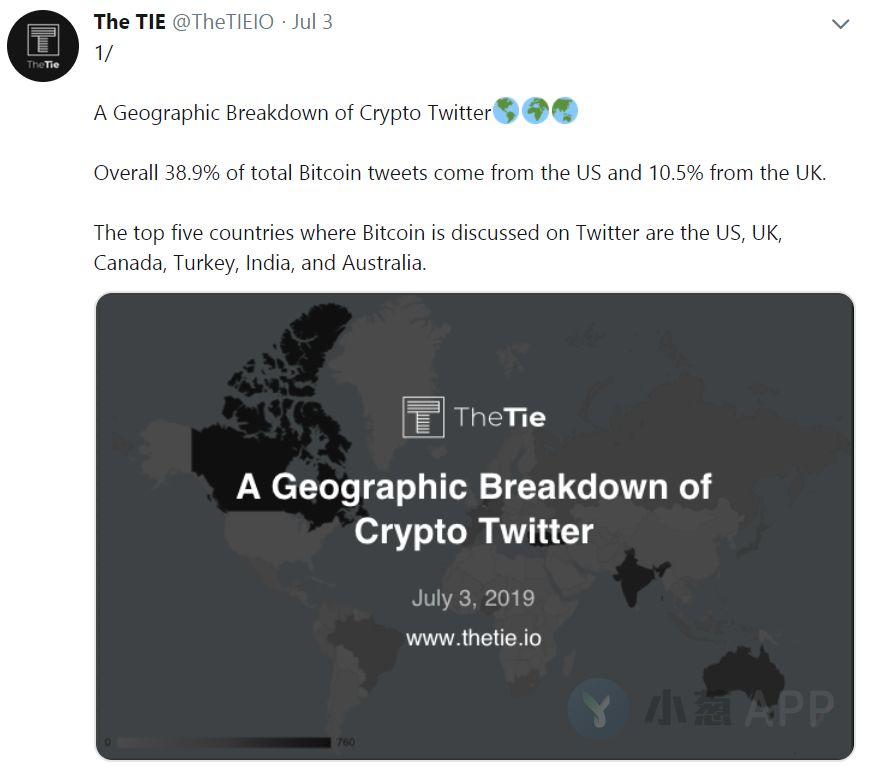Click the www.thetie.io text in image

(x=473, y=638)
